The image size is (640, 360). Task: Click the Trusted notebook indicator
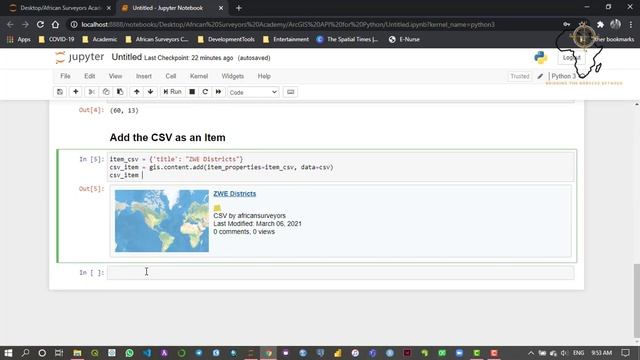[520, 76]
